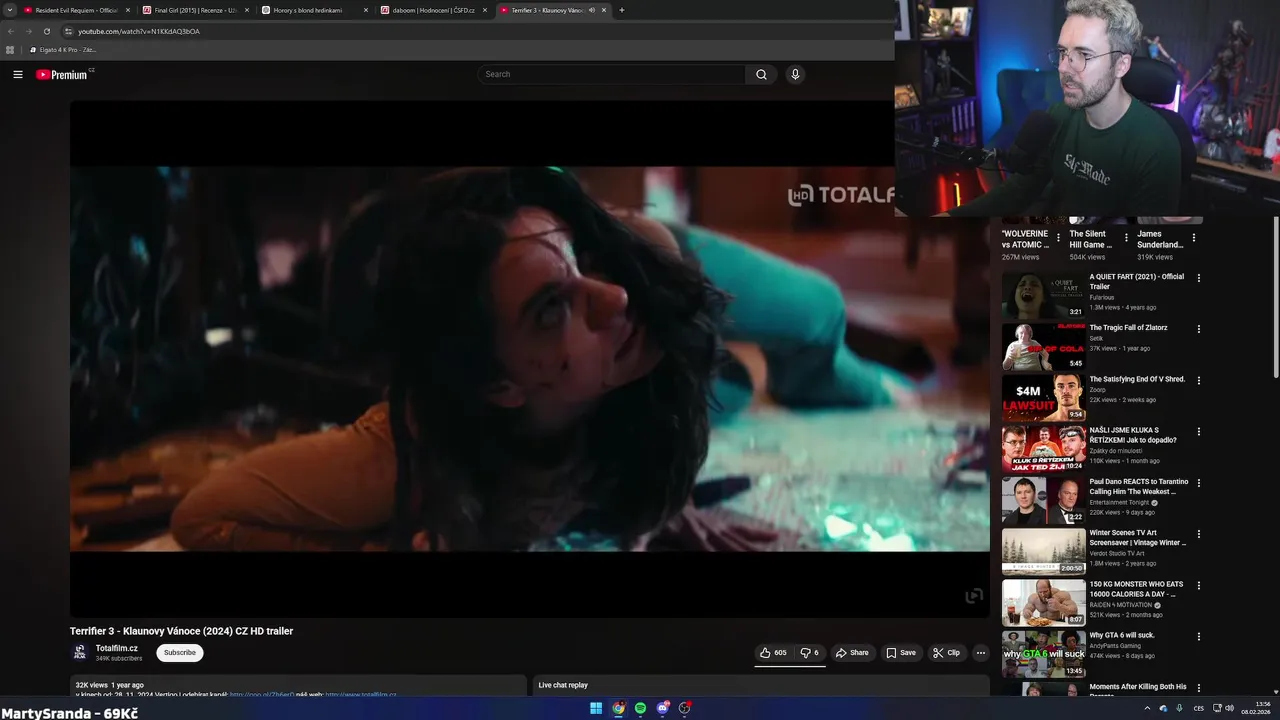Open the Totalfilm.cz channel avatar
Viewport: 1280px width, 720px height.
(80, 653)
